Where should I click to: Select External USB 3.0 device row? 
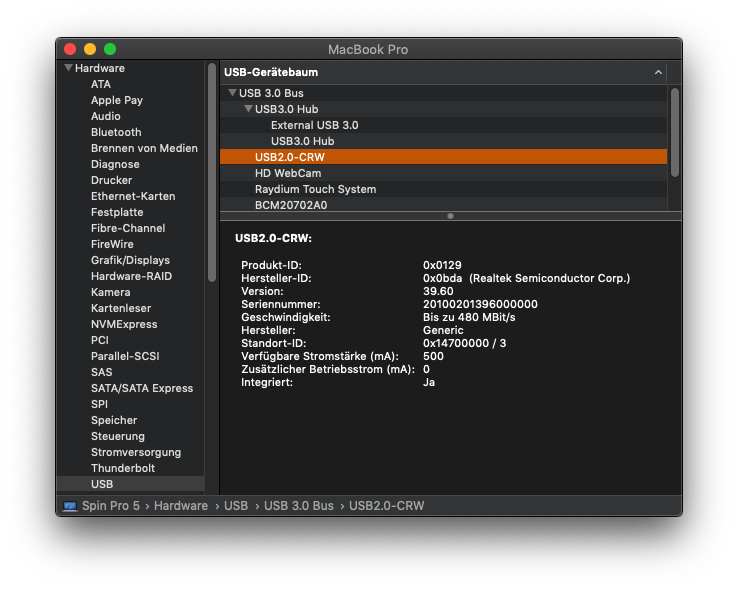coord(443,125)
